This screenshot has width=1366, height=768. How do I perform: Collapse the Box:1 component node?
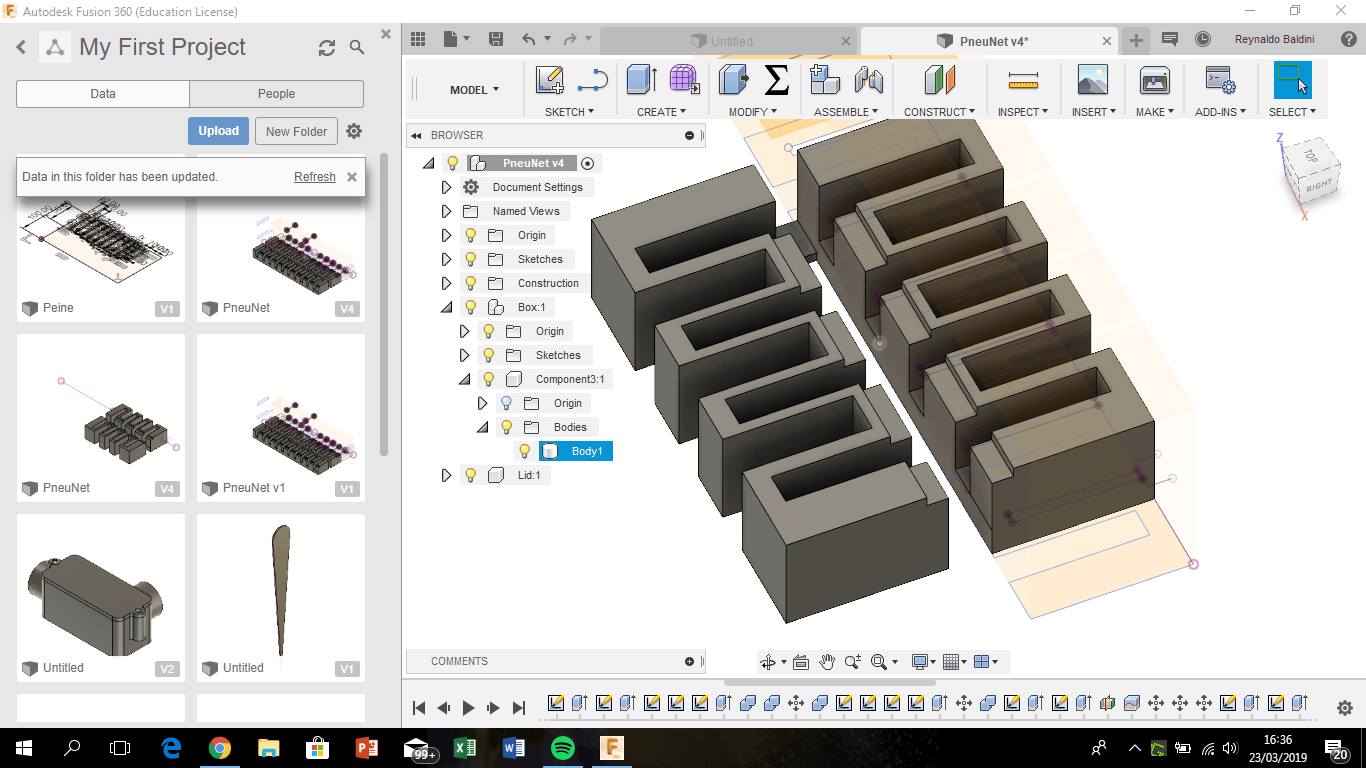coord(446,307)
